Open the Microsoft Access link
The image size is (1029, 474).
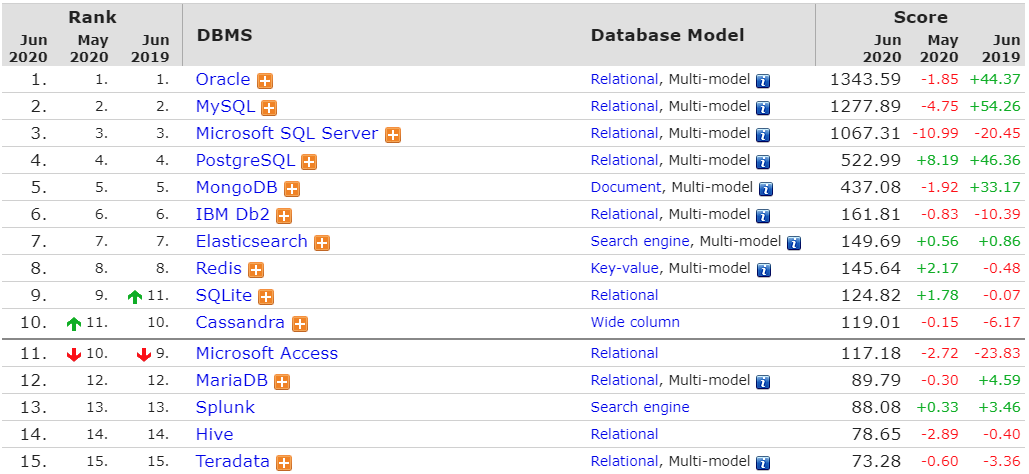pos(266,353)
